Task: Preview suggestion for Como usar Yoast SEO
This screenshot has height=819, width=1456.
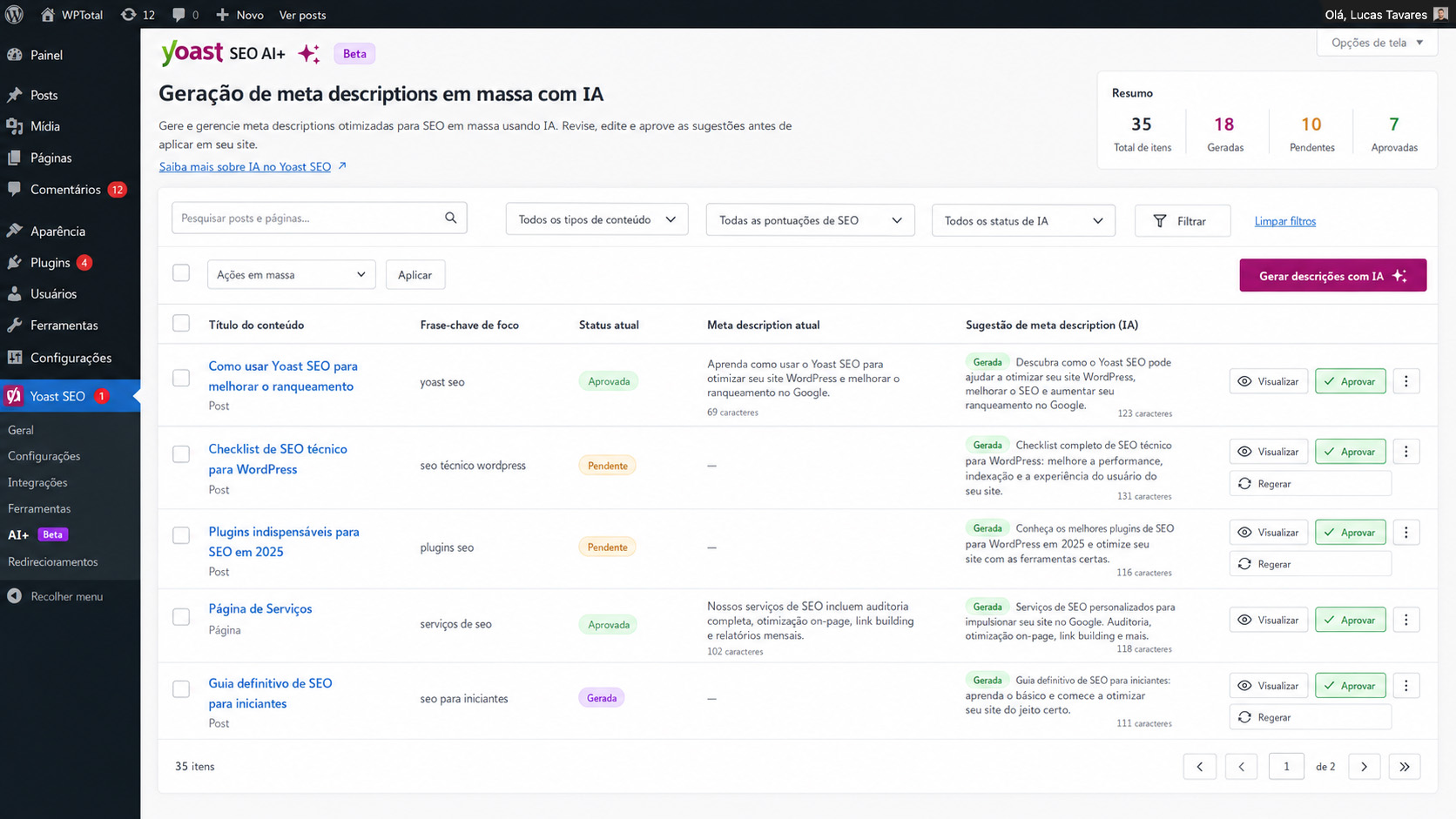Action: 1269,381
